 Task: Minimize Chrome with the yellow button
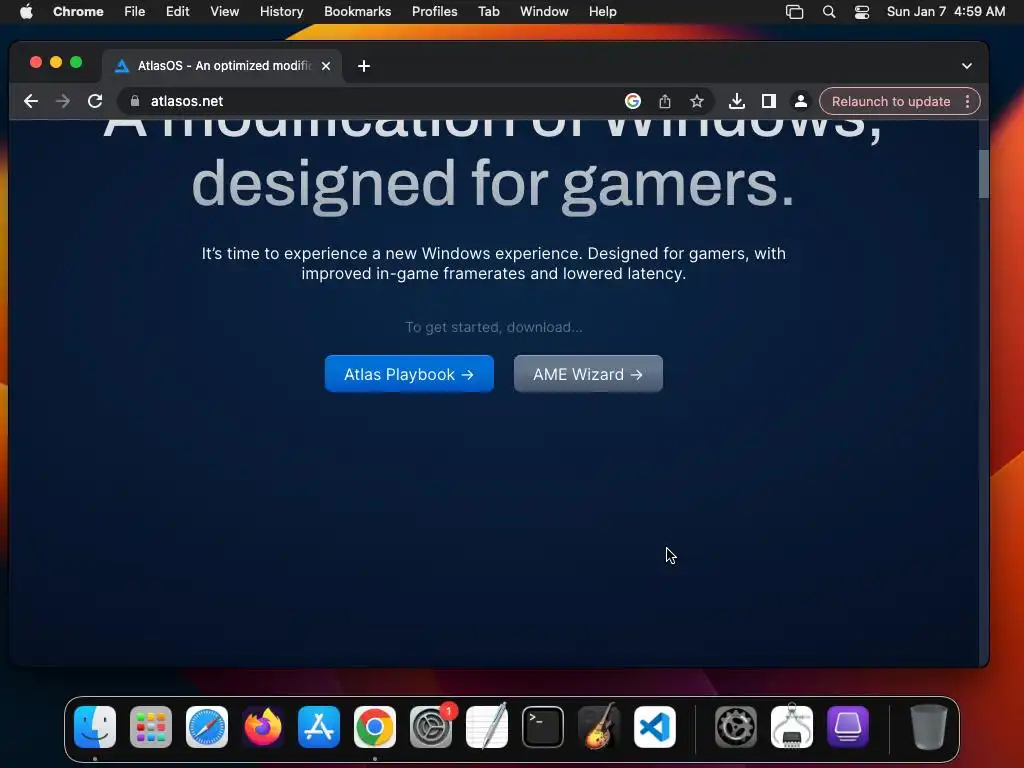pyautogui.click(x=56, y=62)
